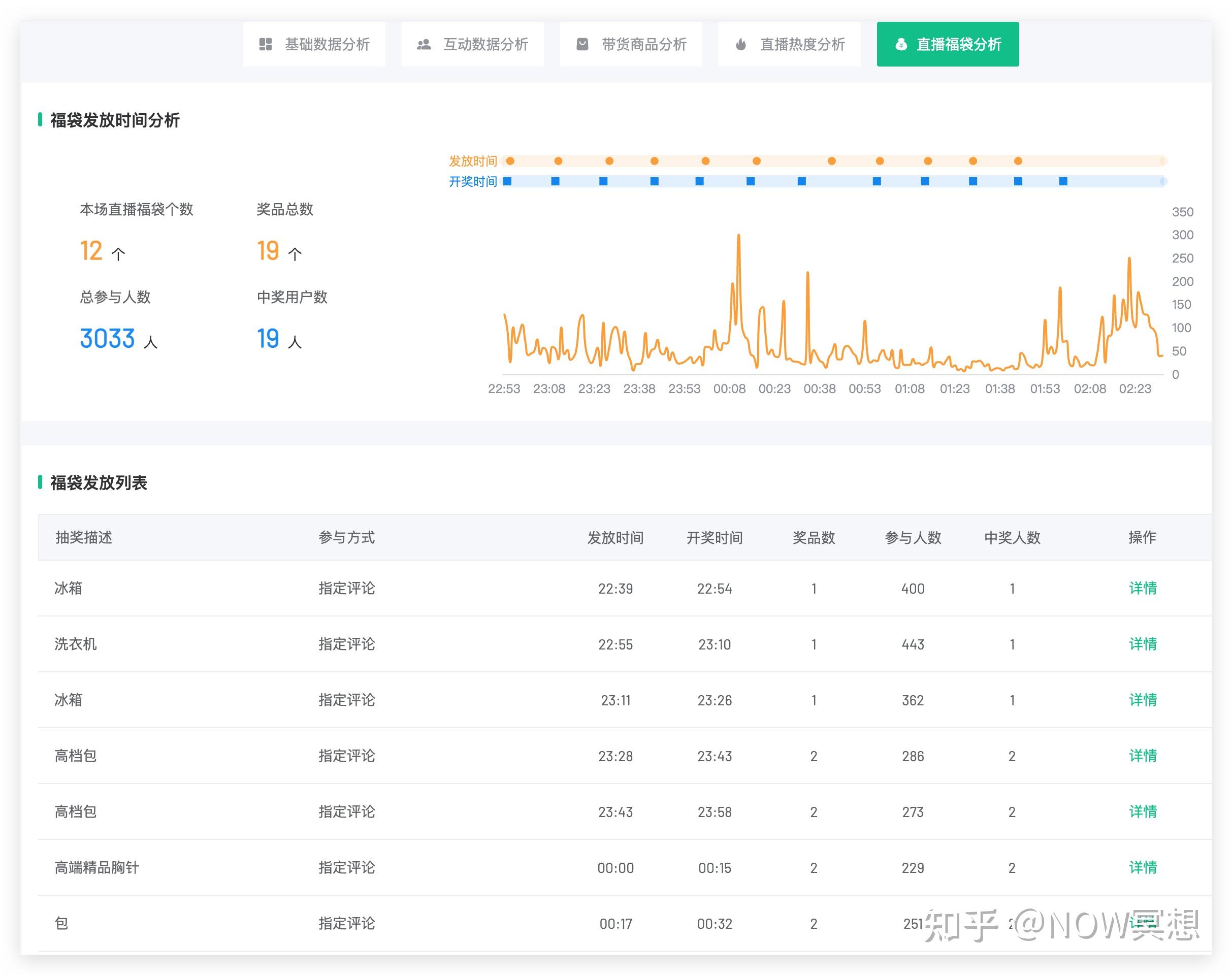Click the 奖品数 column header
Image resolution: width=1232 pixels, height=975 pixels.
tap(814, 538)
